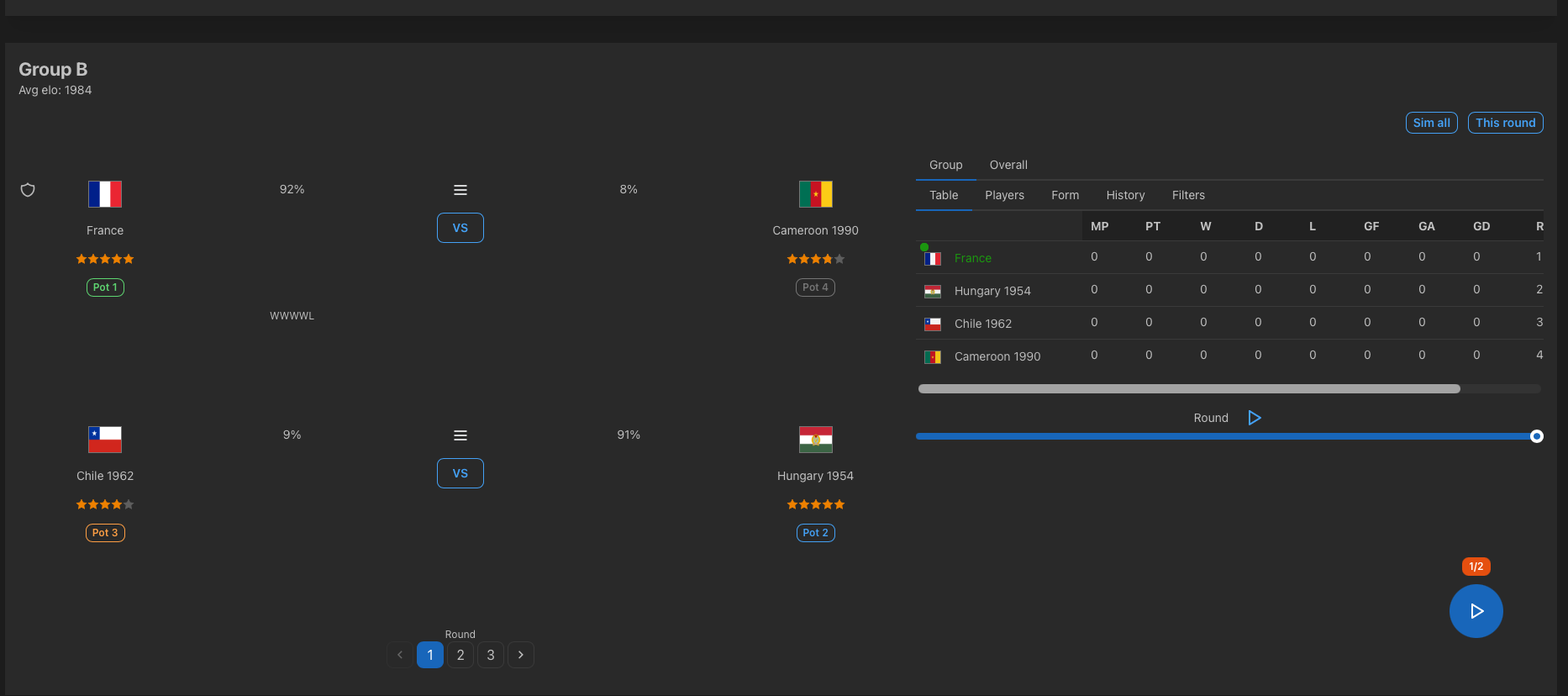Switch to the Overall tab
The width and height of the screenshot is (1568, 696).
click(x=1008, y=165)
